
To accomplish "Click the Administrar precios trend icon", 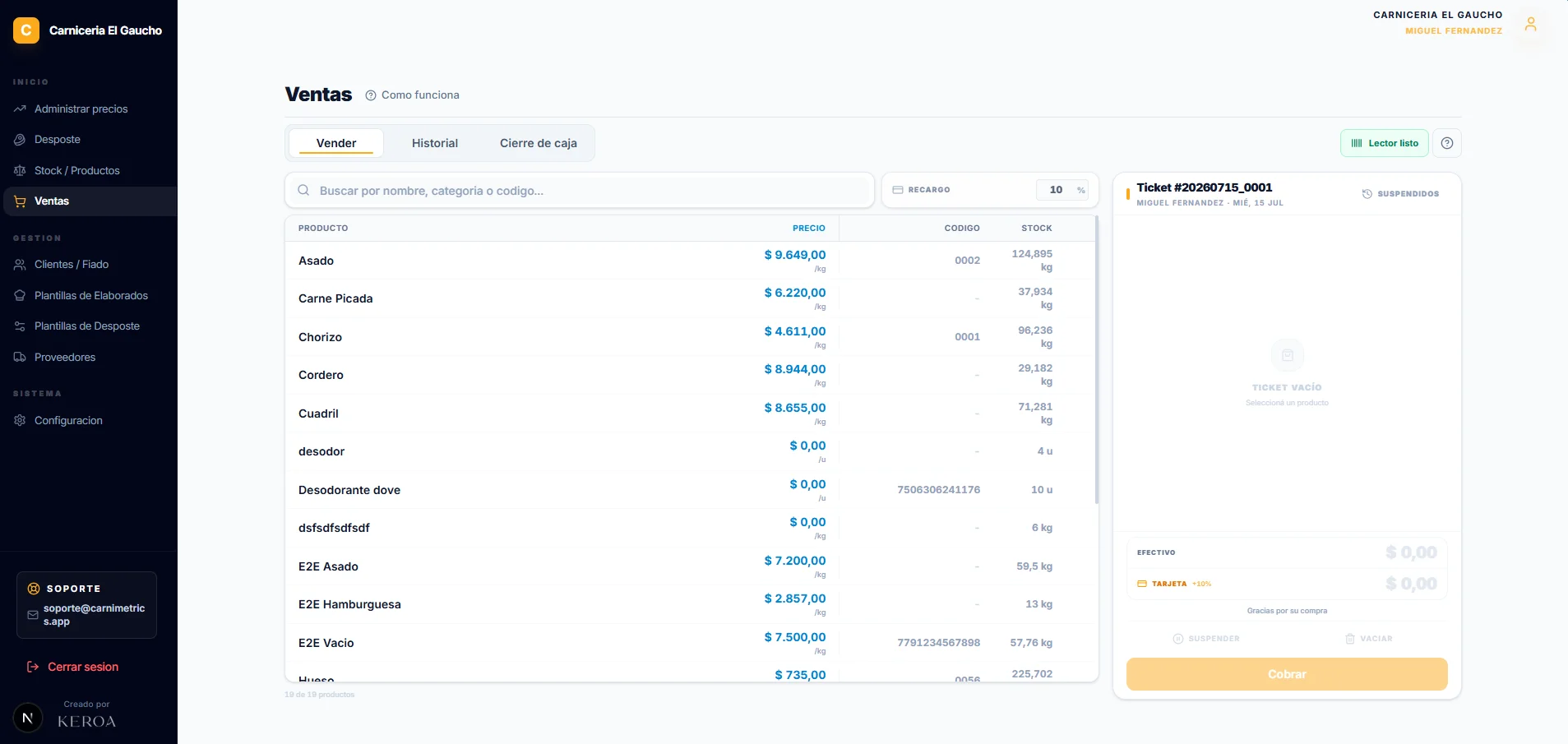I will (20, 109).
